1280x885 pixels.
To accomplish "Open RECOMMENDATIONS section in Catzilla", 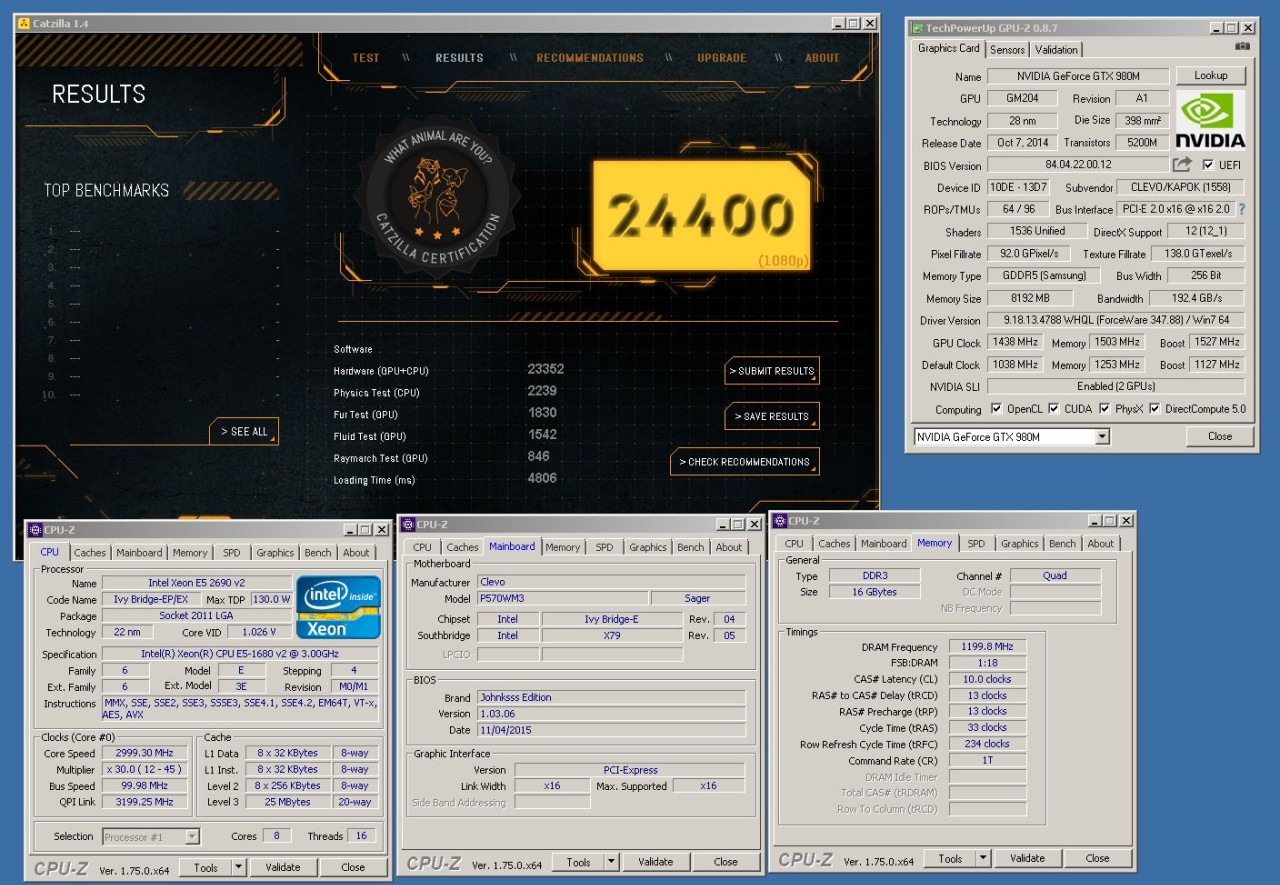I will click(x=590, y=58).
